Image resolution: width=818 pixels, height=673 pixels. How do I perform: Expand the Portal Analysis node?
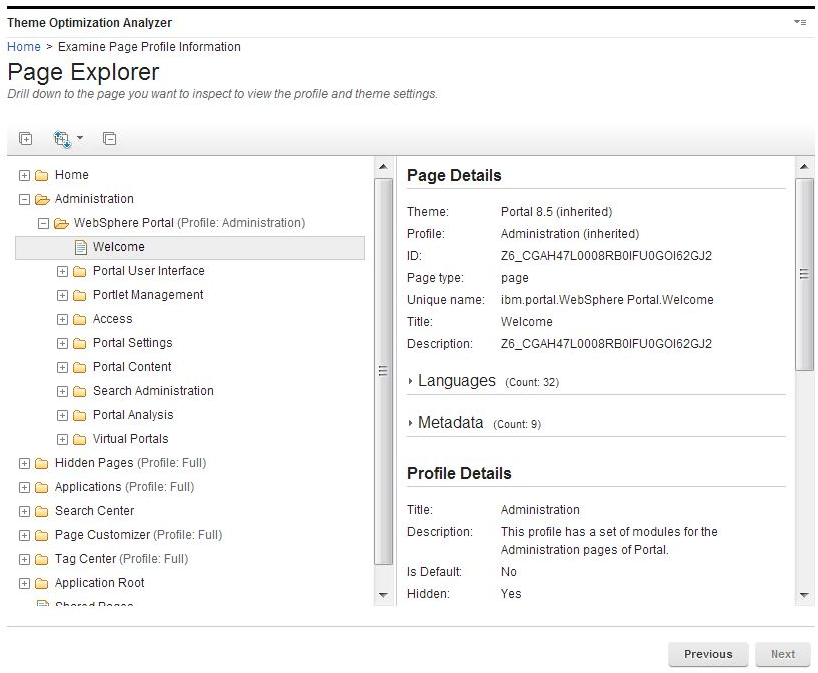coord(62,415)
